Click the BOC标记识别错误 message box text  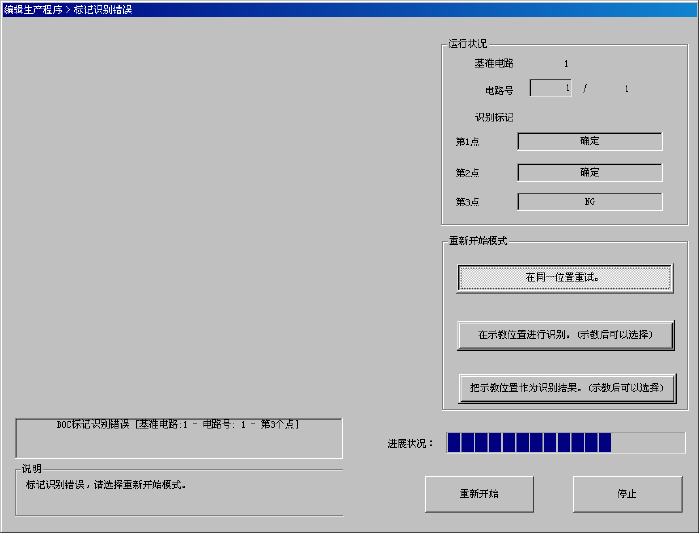coord(178,424)
